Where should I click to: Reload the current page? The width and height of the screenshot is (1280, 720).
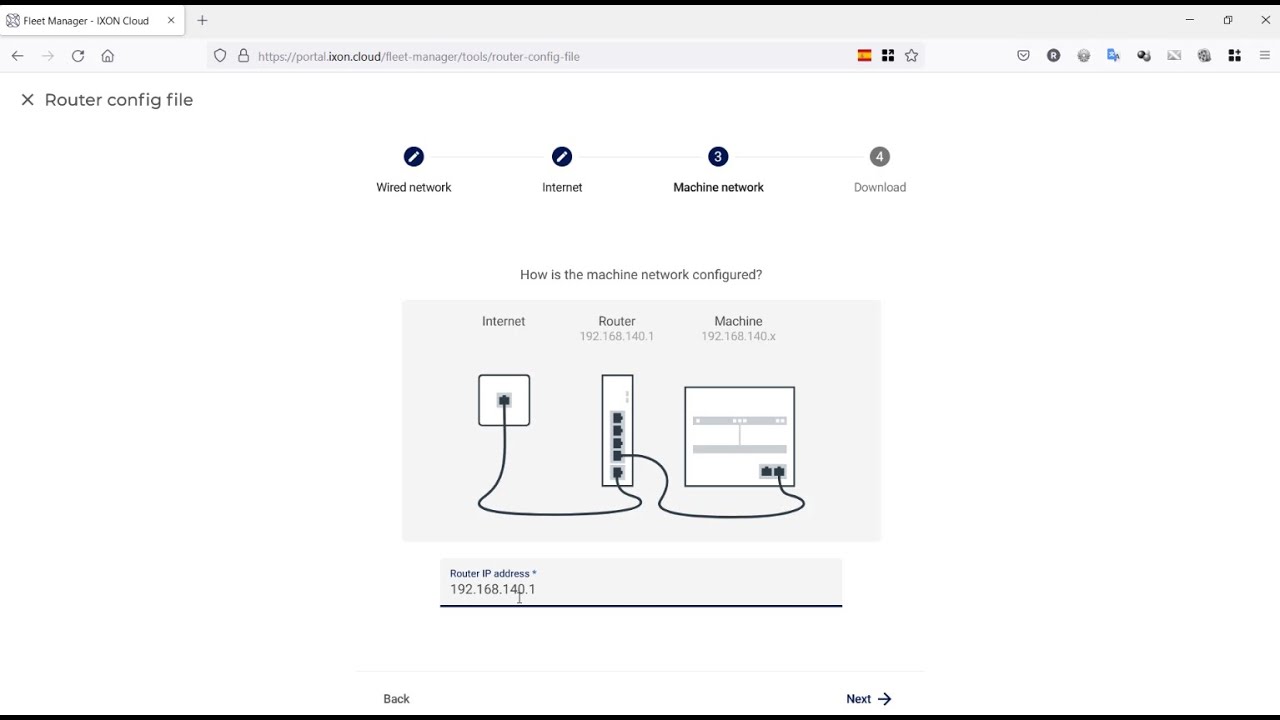[x=78, y=56]
